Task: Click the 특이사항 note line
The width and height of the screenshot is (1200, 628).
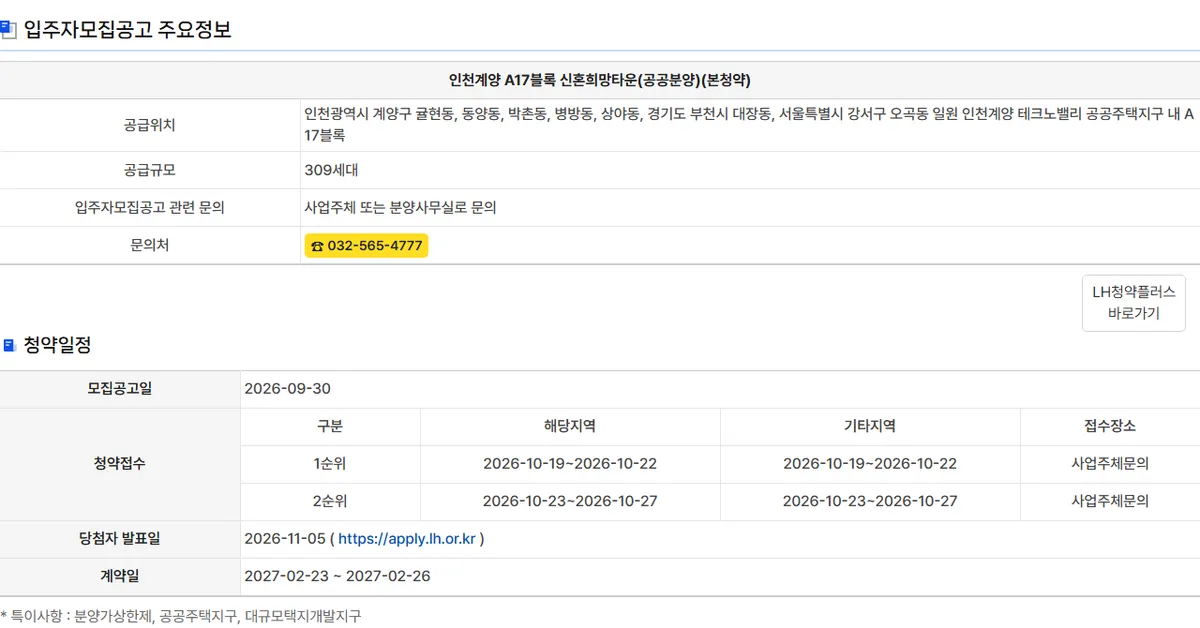Action: pos(181,617)
